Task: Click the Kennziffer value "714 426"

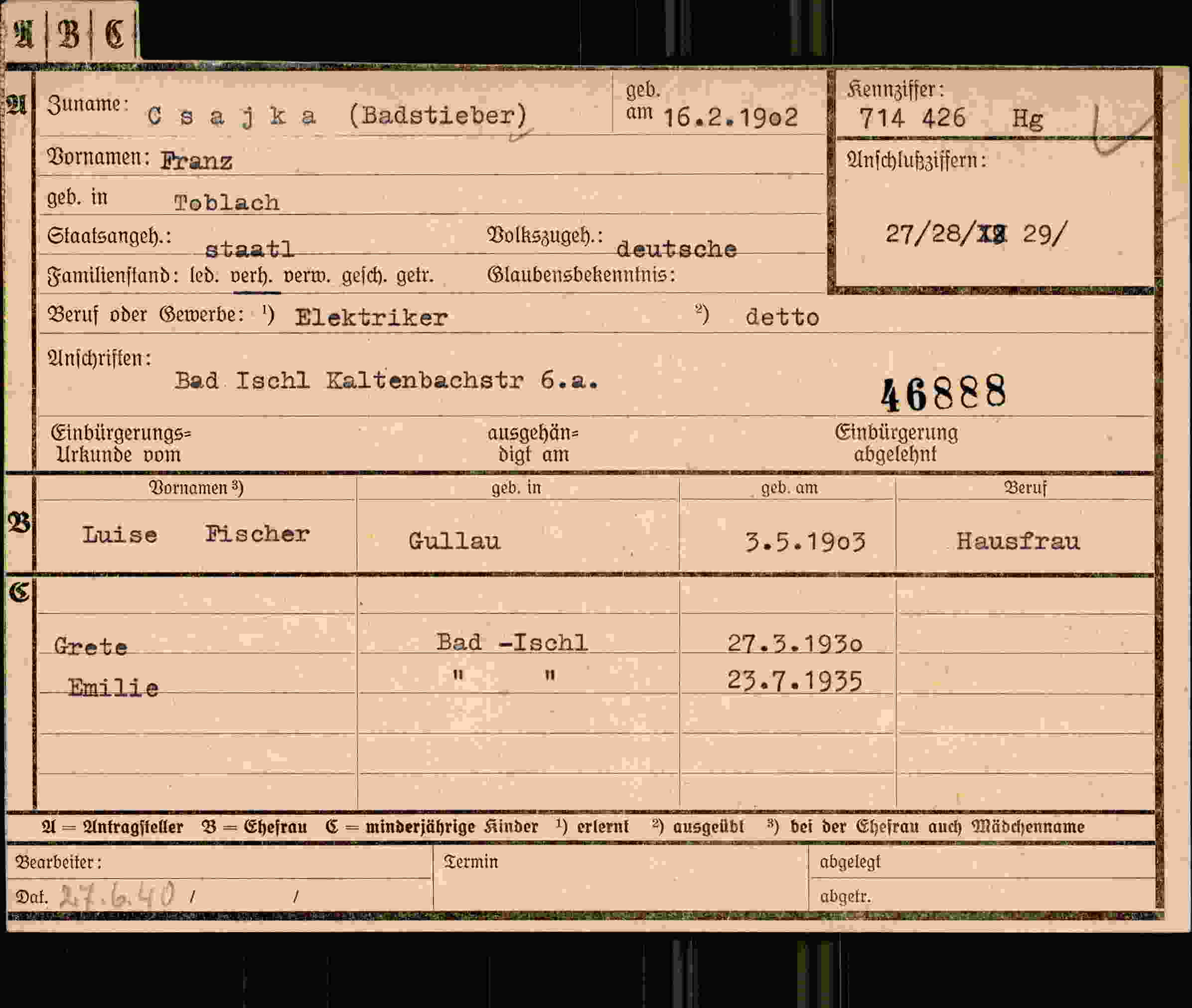Action: [x=912, y=118]
